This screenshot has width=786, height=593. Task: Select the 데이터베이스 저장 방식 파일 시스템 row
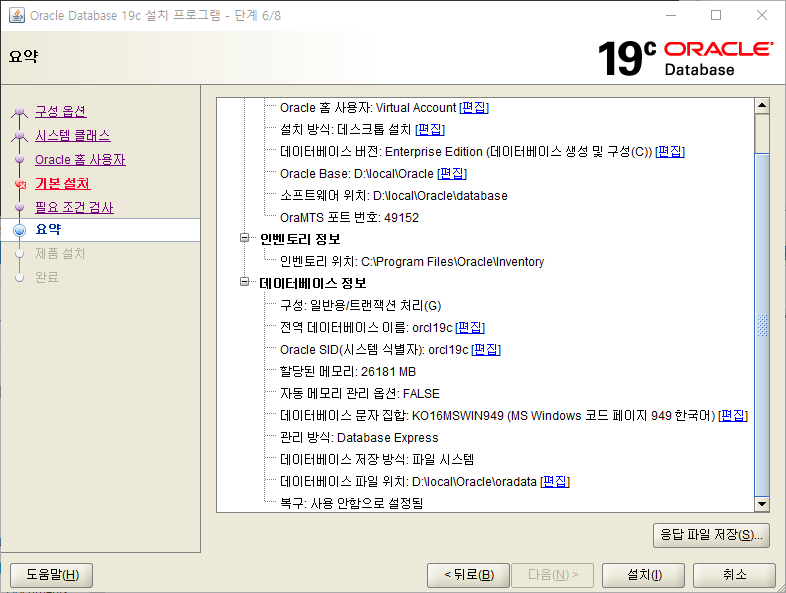(377, 460)
